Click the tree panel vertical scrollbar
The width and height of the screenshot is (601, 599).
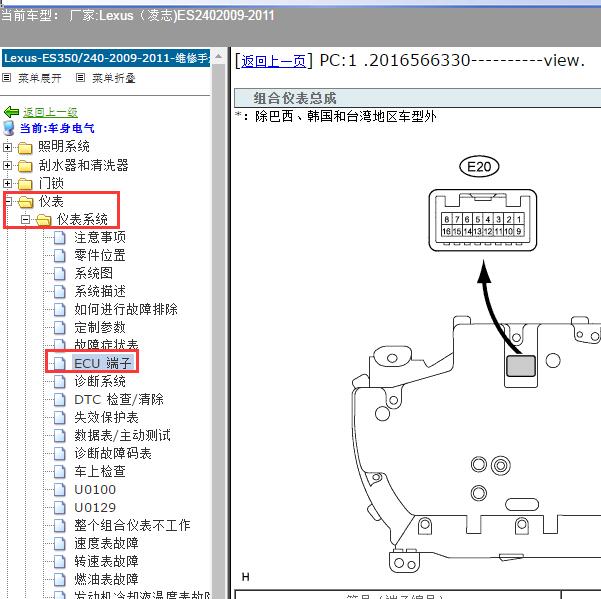(219, 325)
